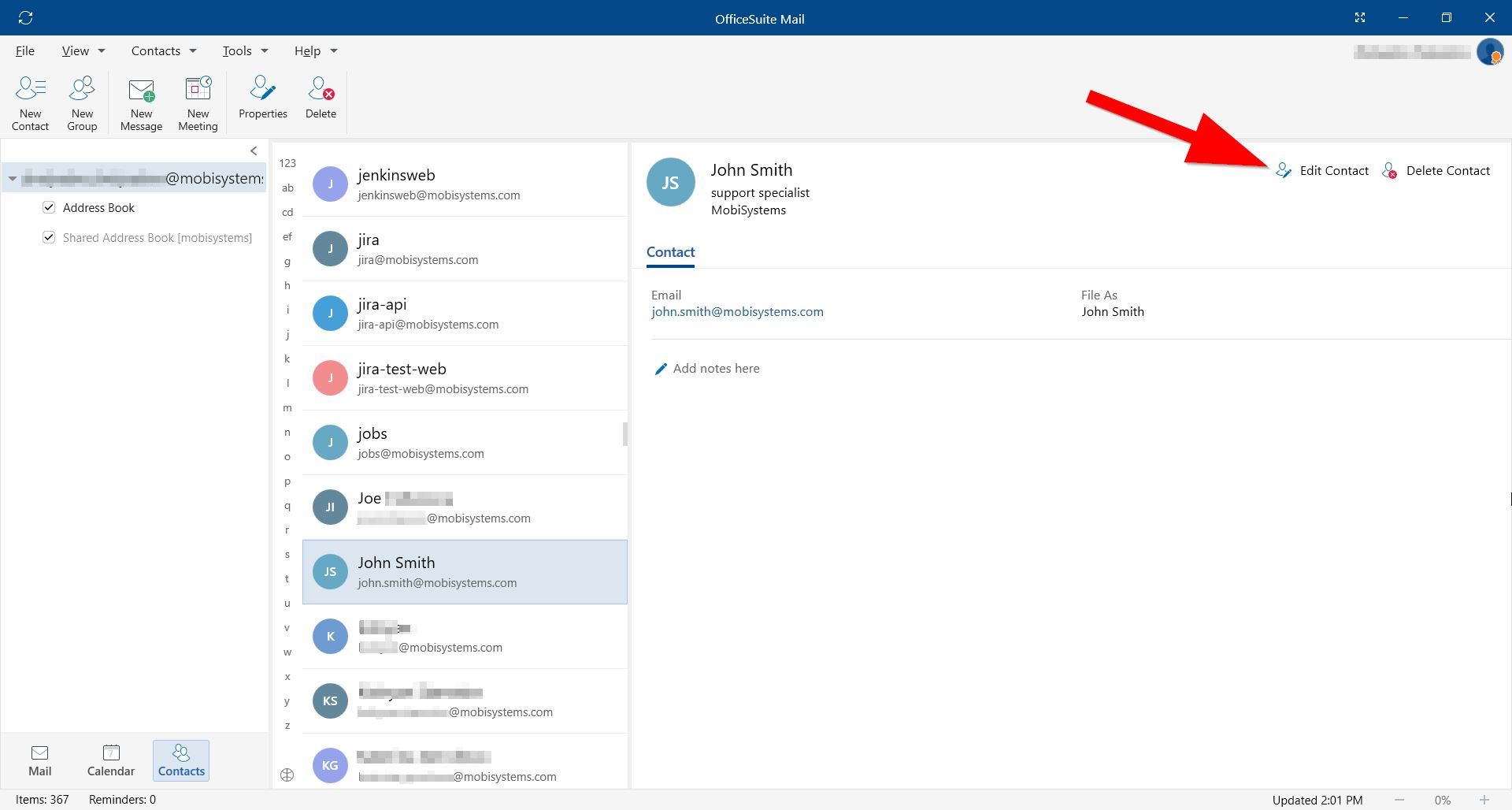This screenshot has width=1512, height=810.
Task: Open the File menu
Action: [x=25, y=50]
